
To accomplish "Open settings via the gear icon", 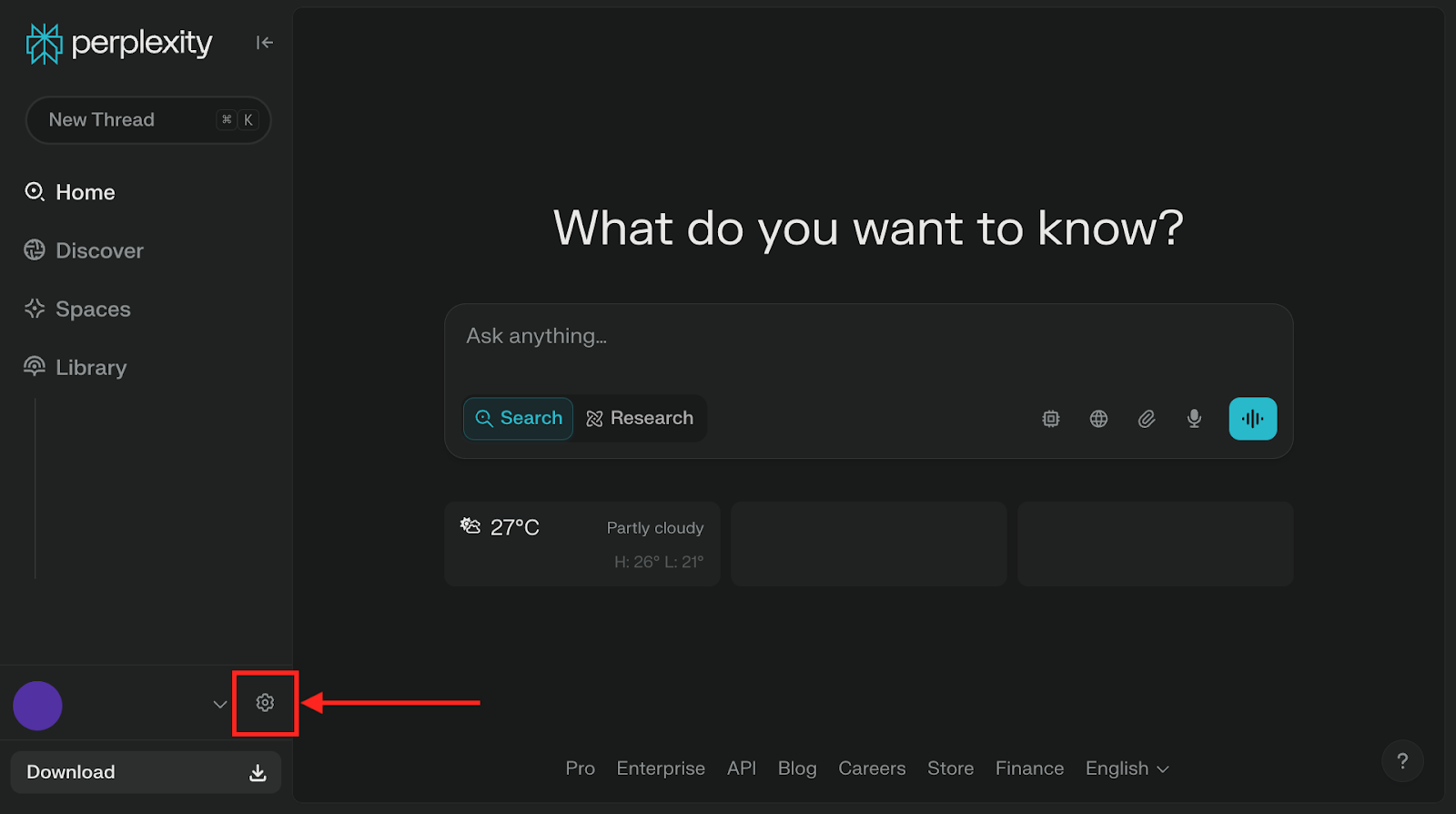I will 265,703.
